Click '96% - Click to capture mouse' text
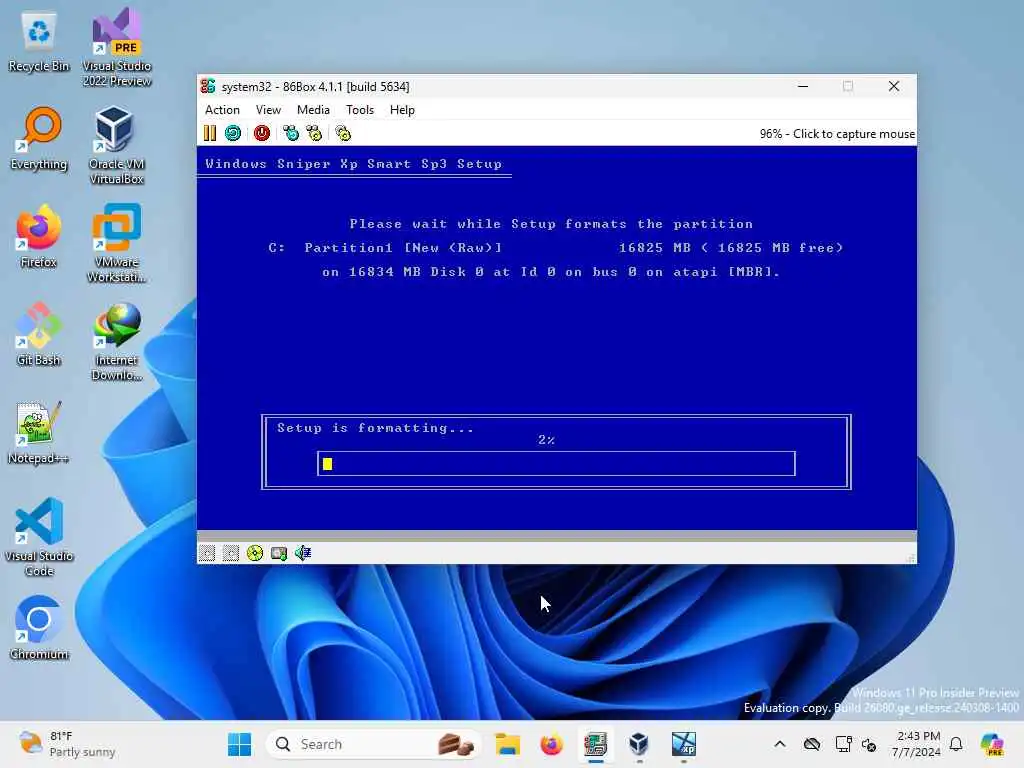This screenshot has width=1024, height=768. 837,134
